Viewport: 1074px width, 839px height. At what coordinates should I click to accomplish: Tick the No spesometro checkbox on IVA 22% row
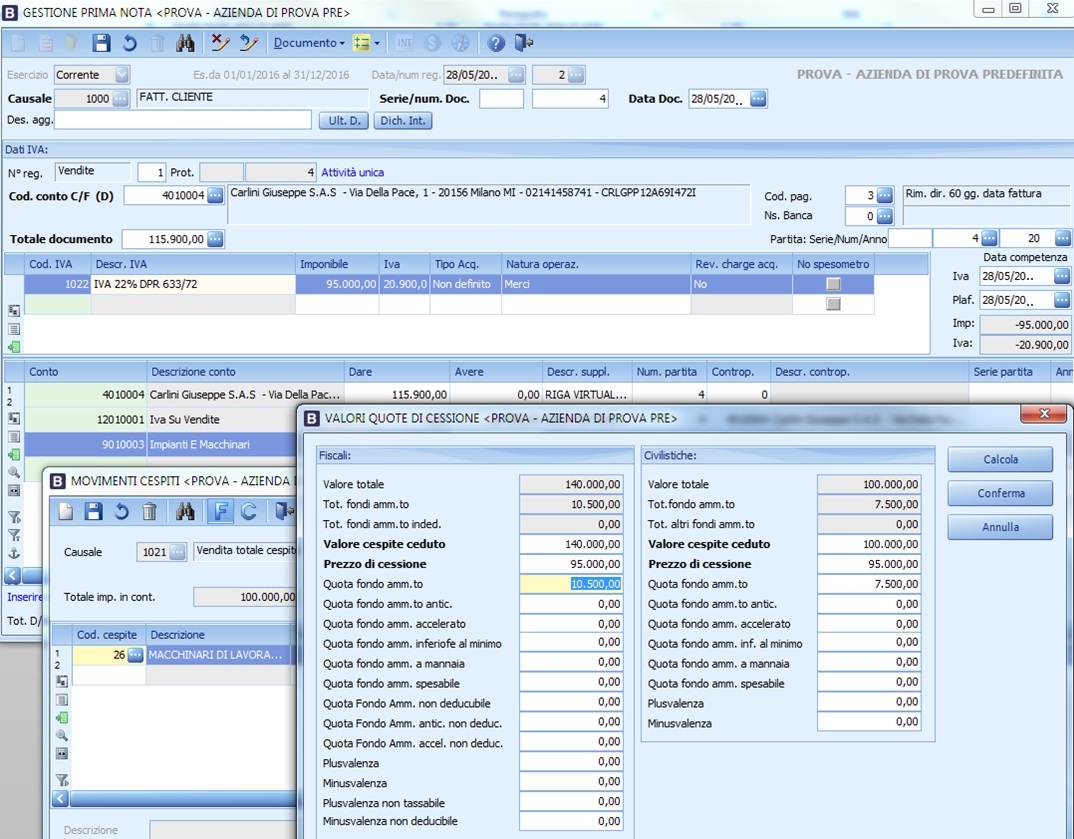[x=833, y=284]
